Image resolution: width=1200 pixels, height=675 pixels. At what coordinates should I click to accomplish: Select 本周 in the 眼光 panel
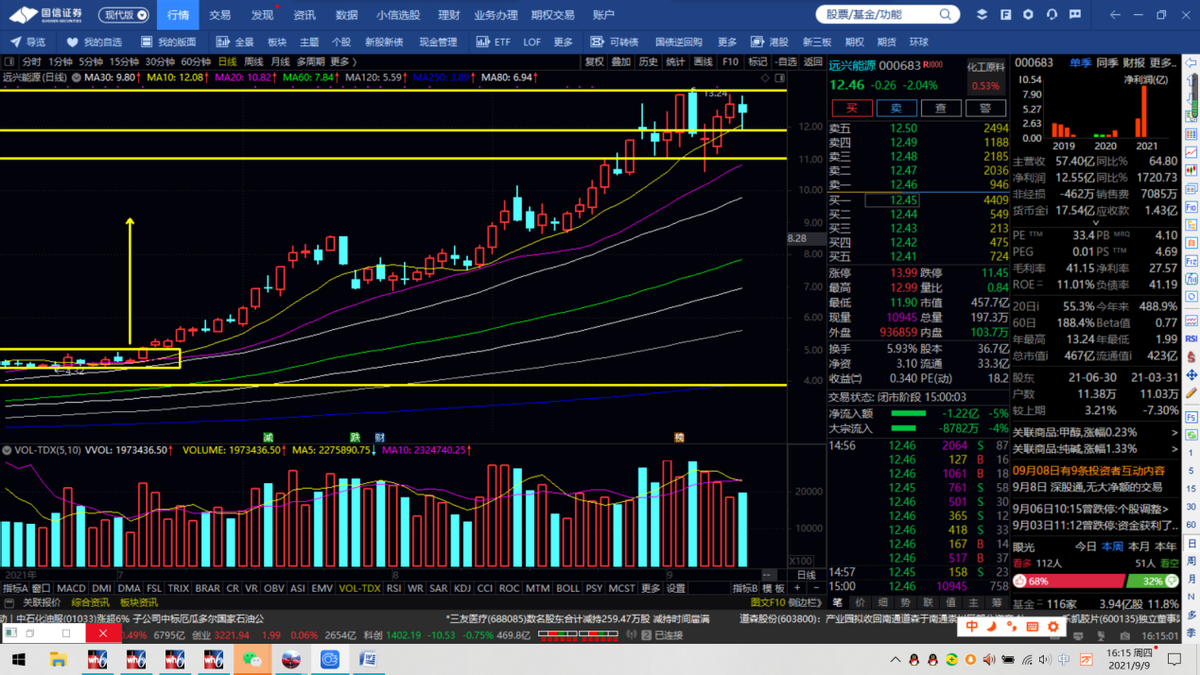pyautogui.click(x=1112, y=547)
